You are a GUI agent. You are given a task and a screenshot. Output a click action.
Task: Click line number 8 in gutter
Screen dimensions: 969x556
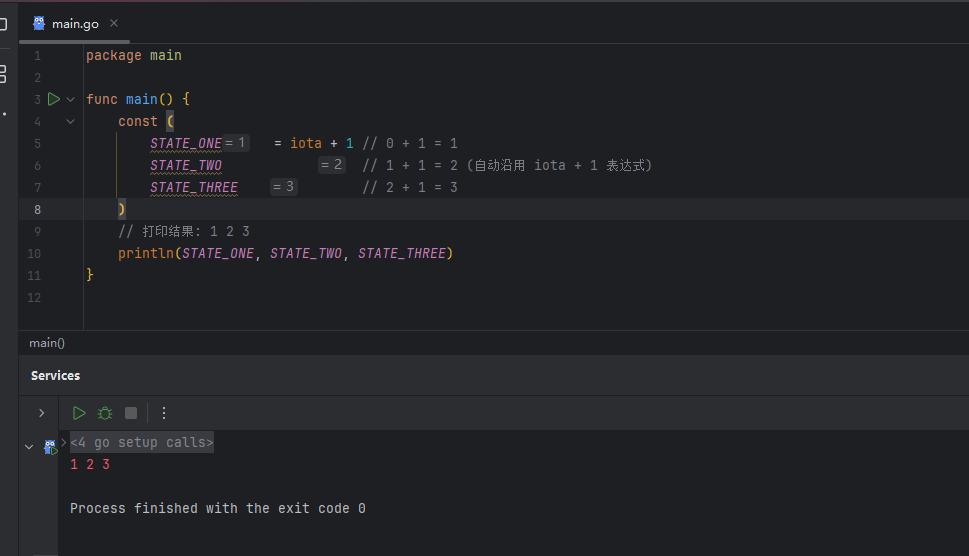point(37,209)
